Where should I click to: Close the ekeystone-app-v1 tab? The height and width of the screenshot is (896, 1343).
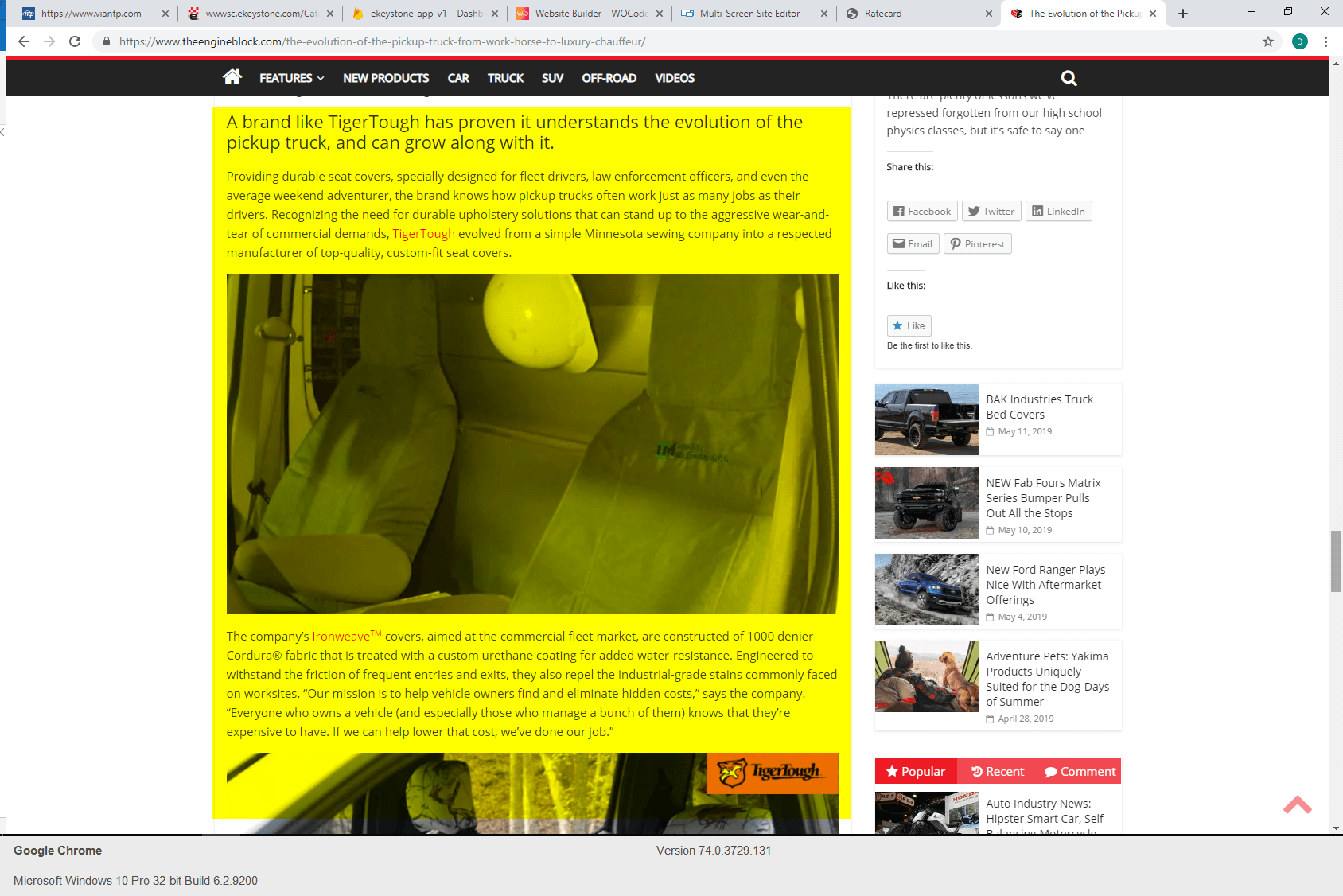(x=495, y=14)
